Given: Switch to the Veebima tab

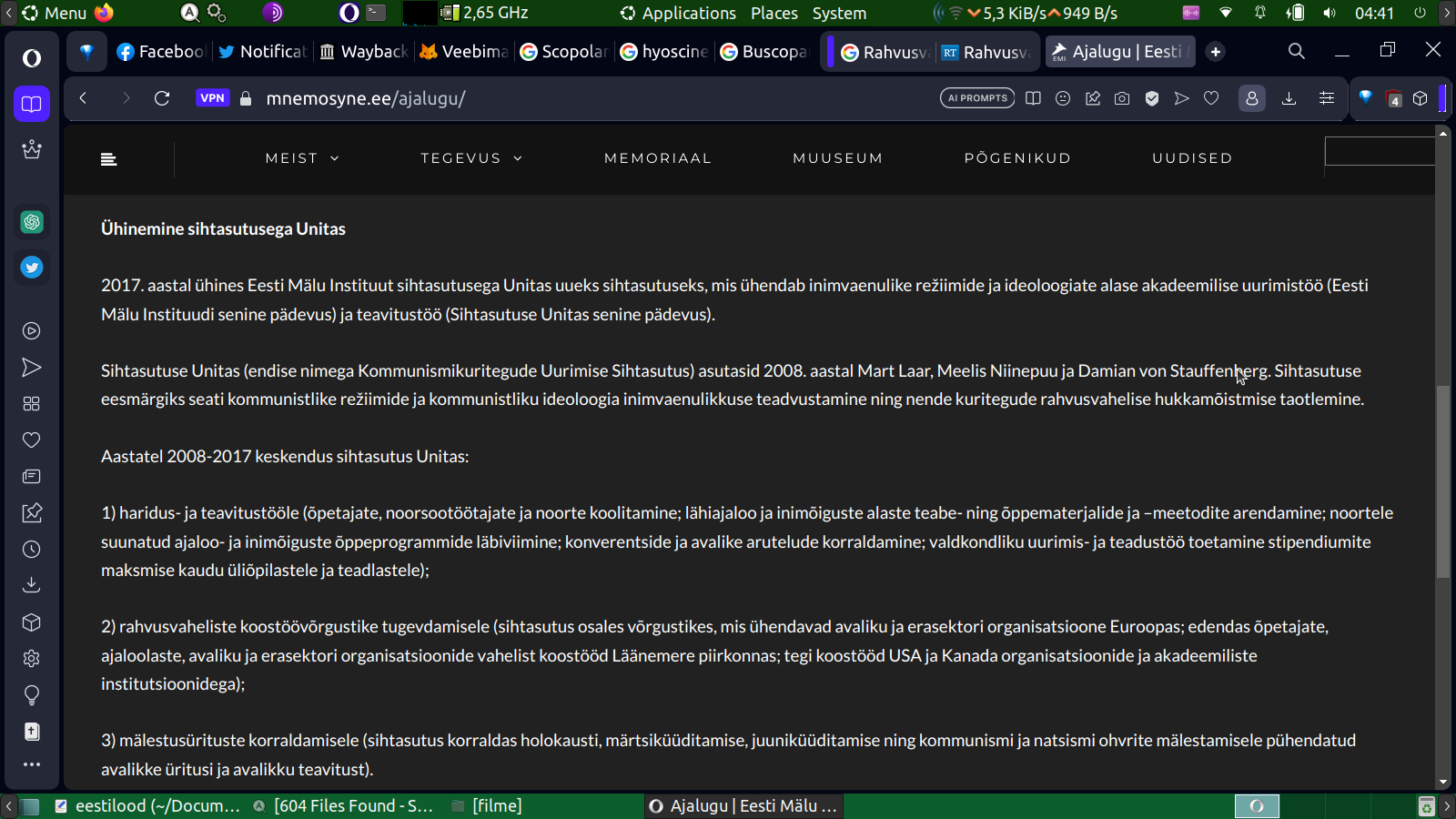Looking at the screenshot, I should pos(463,52).
